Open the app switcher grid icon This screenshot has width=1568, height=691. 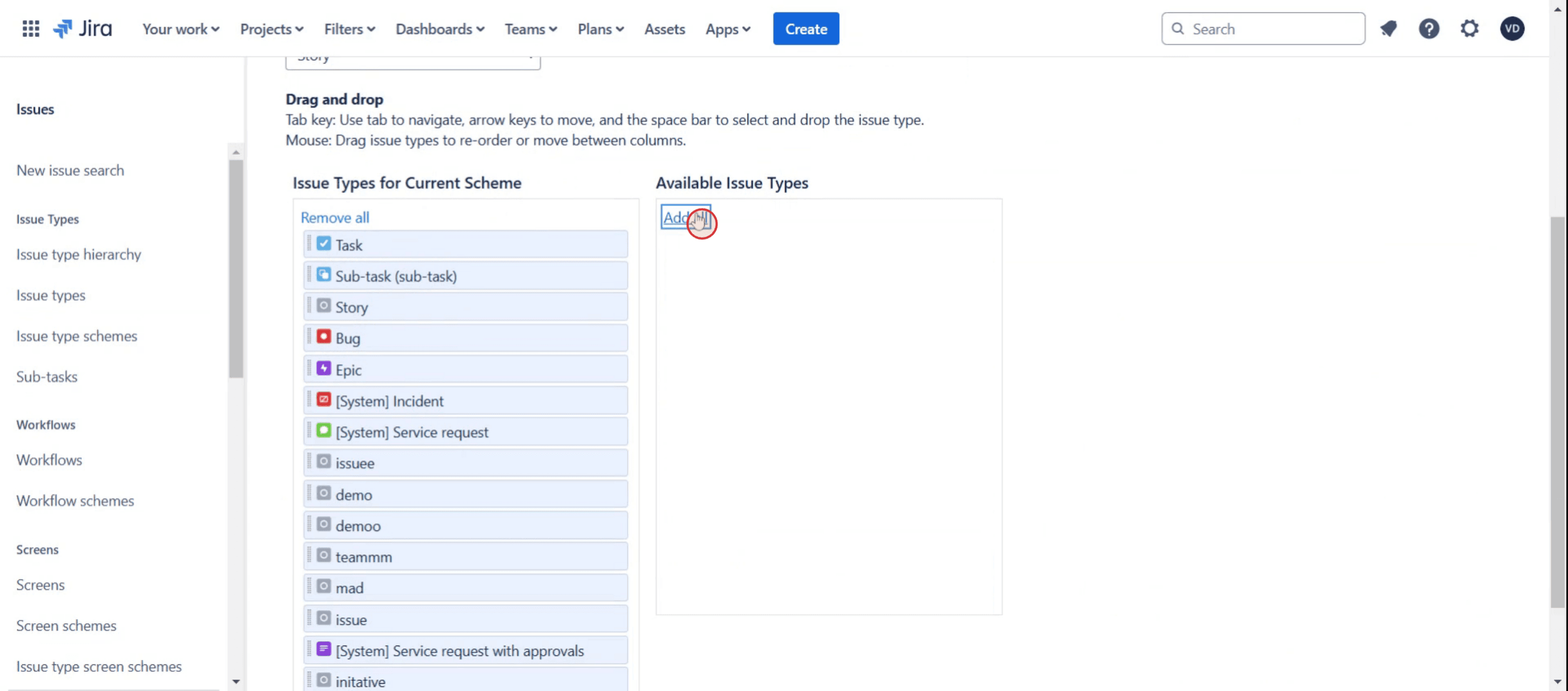(x=30, y=29)
